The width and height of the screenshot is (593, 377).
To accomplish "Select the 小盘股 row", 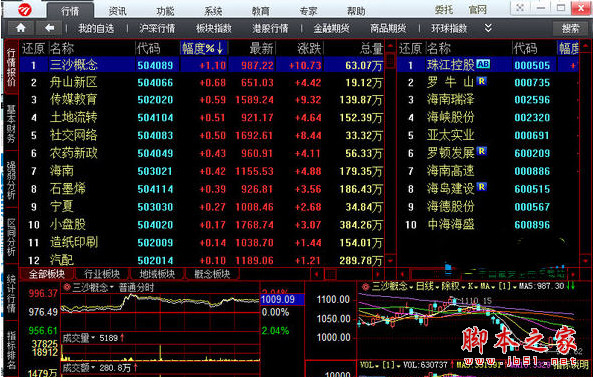I will pos(202,225).
